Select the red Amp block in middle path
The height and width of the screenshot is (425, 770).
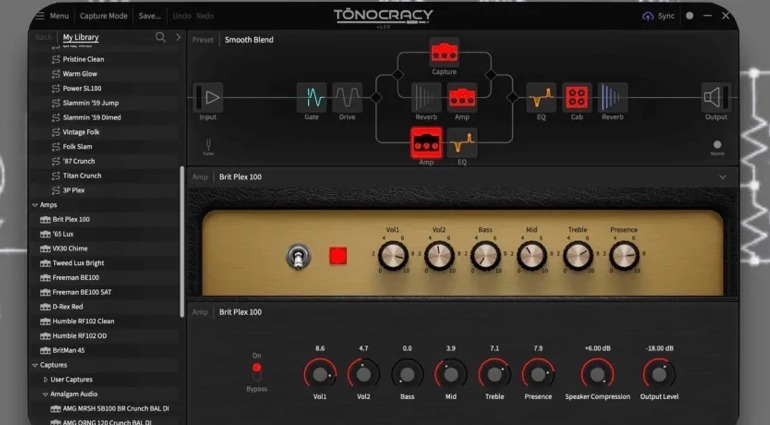pyautogui.click(x=462, y=97)
